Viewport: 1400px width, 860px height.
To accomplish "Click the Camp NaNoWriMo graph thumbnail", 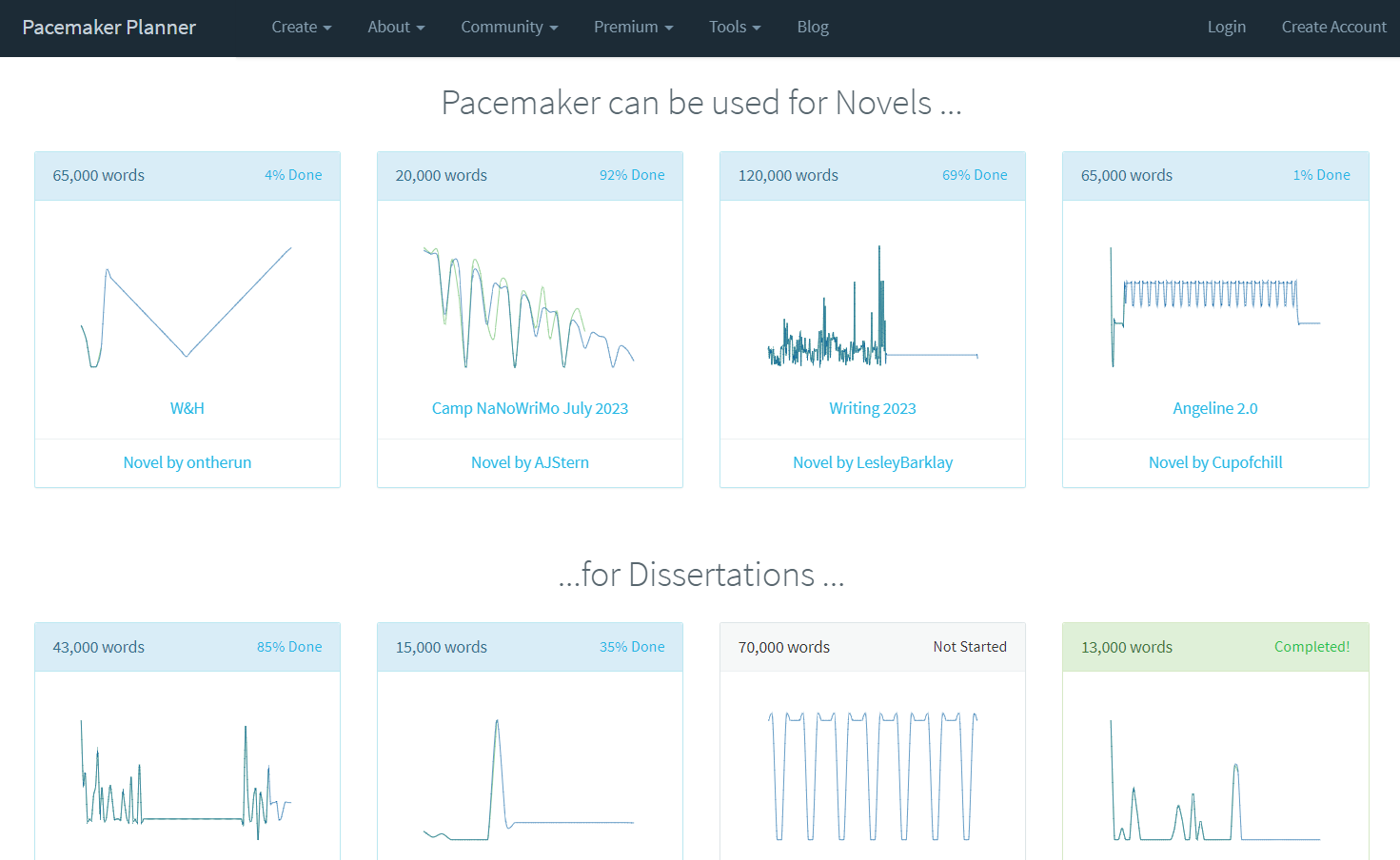I will (529, 307).
